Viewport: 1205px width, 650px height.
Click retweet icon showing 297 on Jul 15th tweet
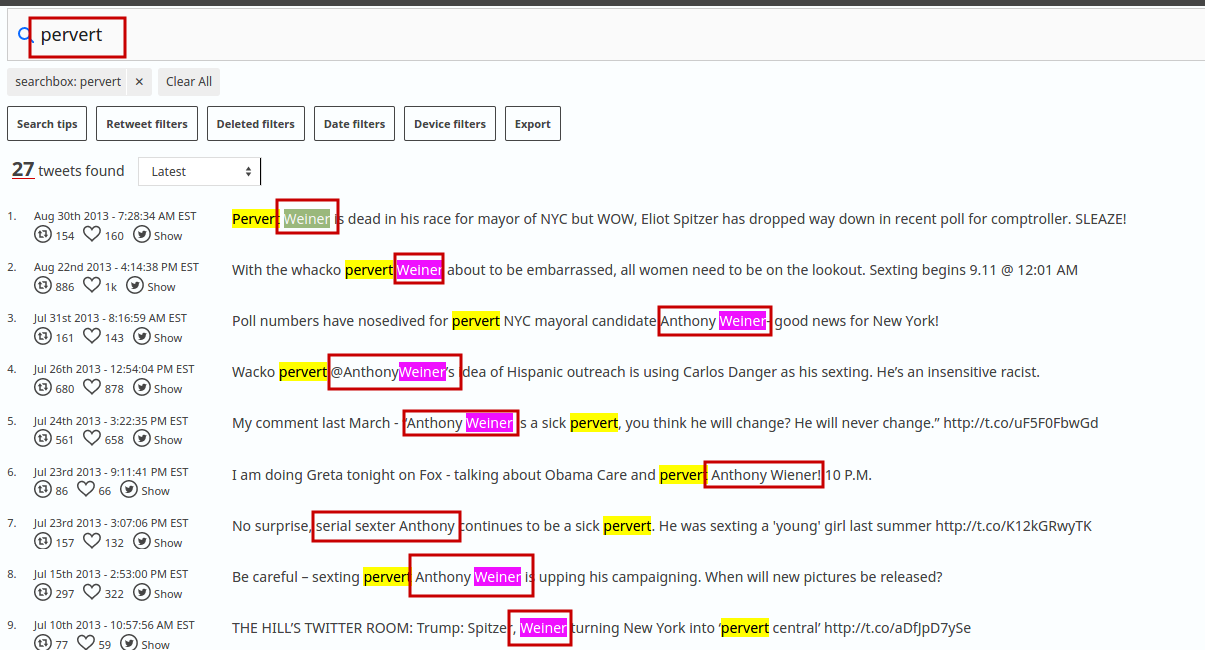43,592
